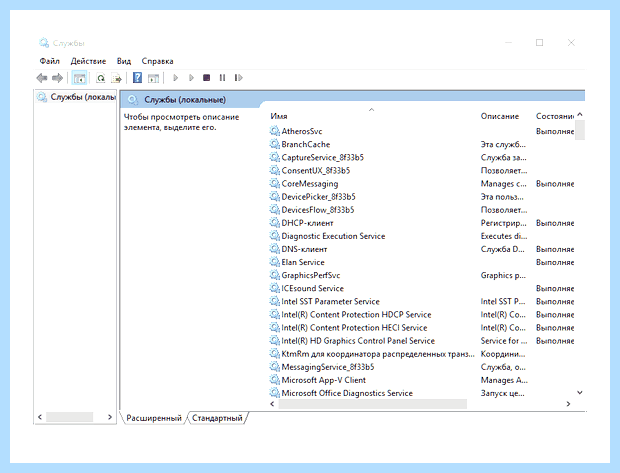Click the "Graphics p..." description cell
Viewport: 620px width, 473px height.
[x=503, y=275]
